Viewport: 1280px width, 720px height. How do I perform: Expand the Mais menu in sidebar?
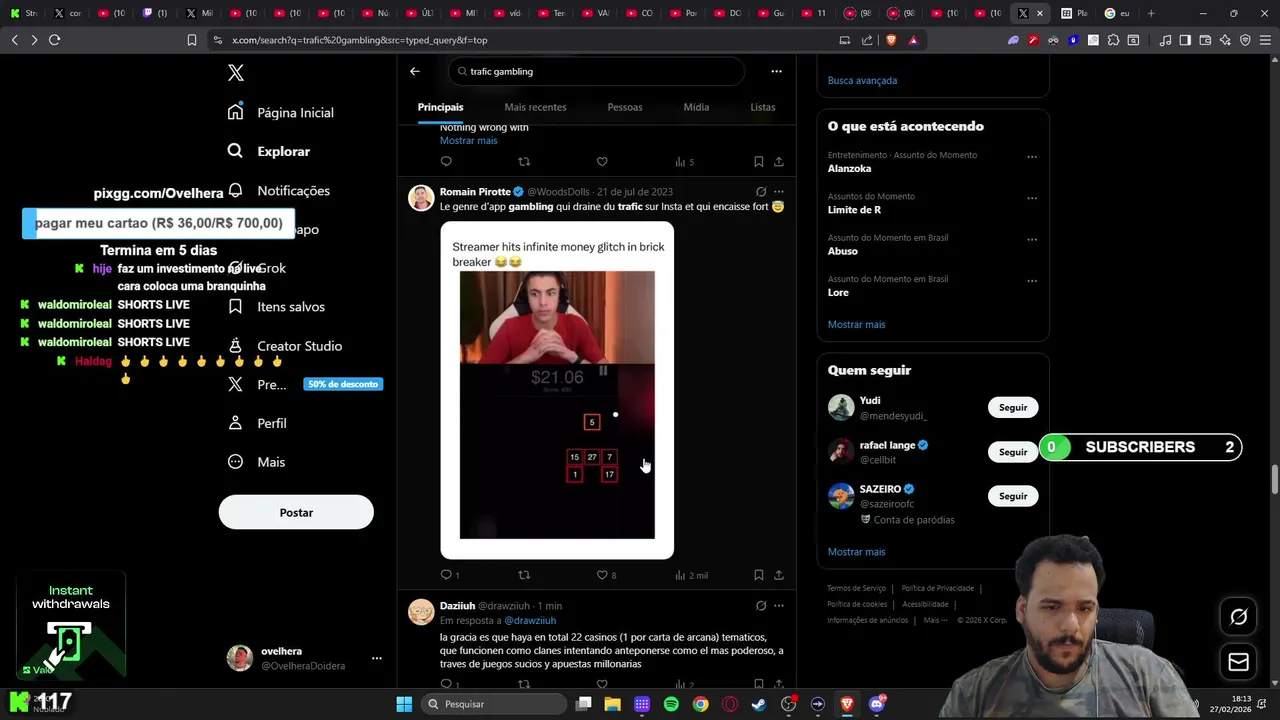(x=256, y=462)
